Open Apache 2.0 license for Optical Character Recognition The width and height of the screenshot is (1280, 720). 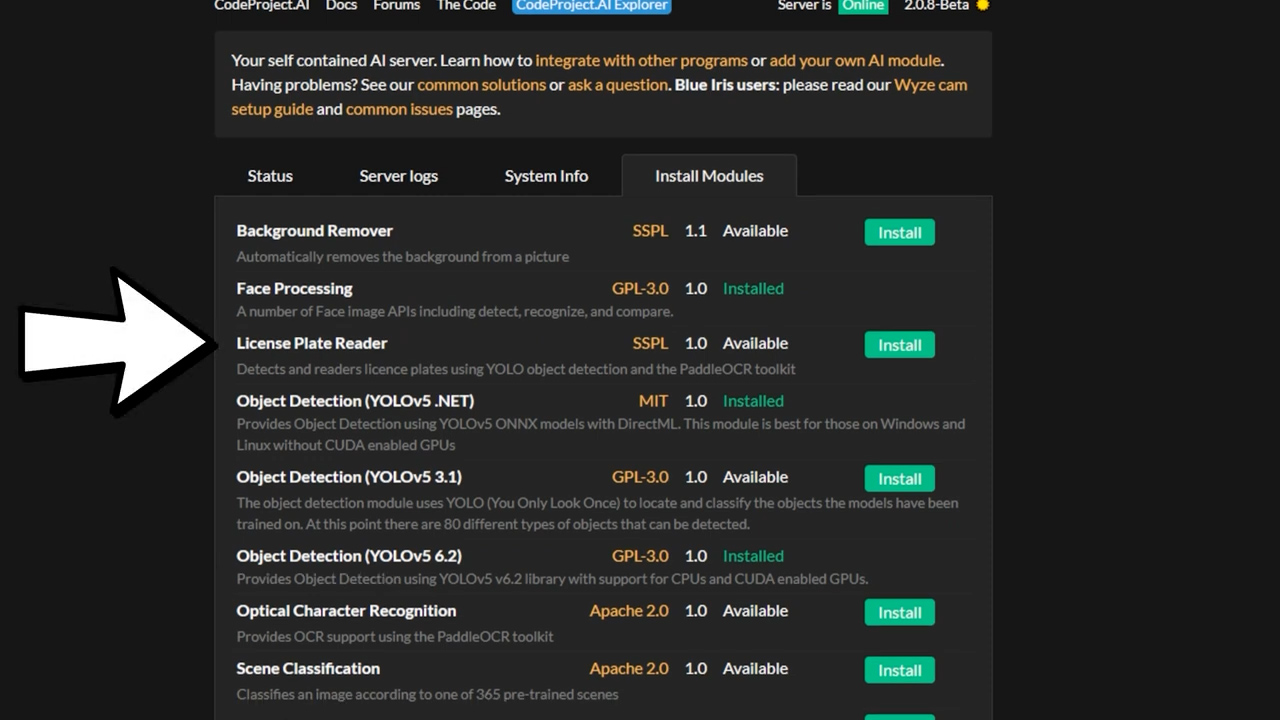[x=629, y=611]
